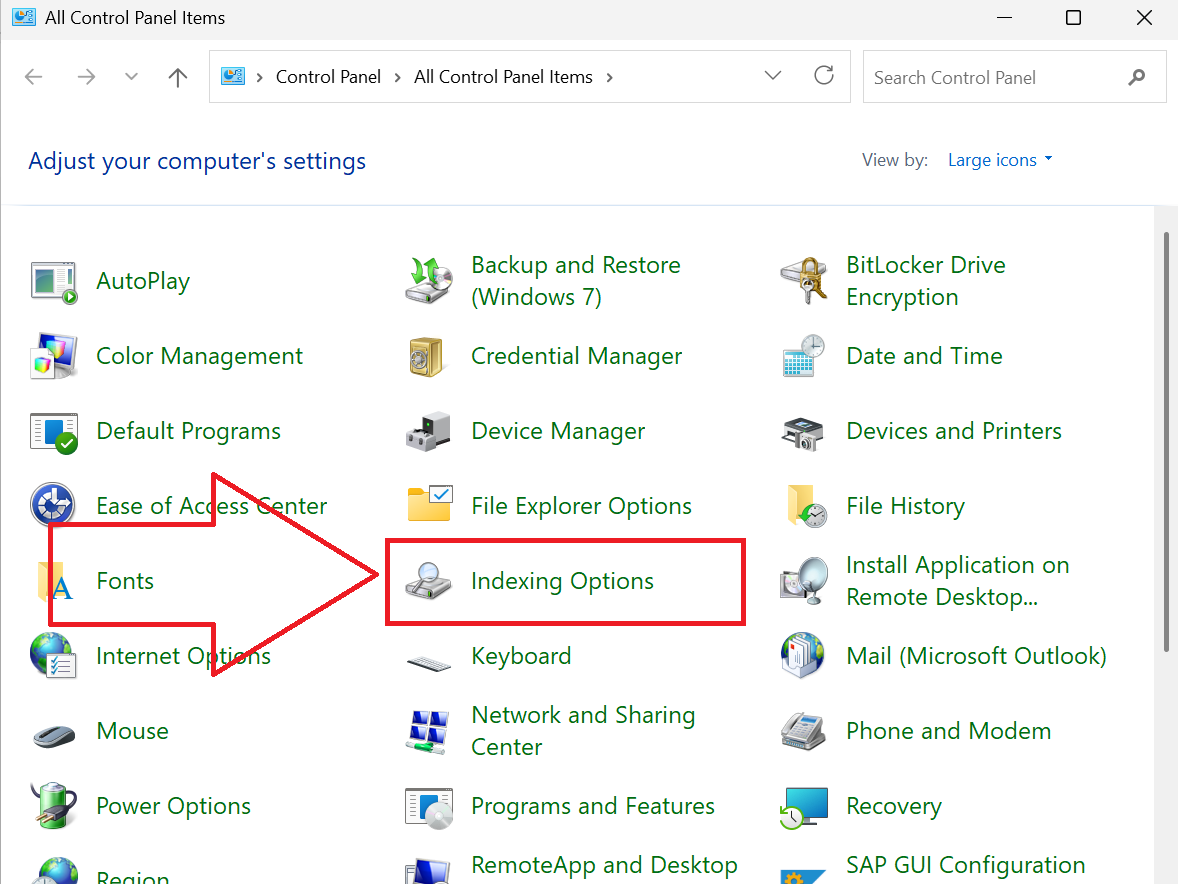
Task: Expand chevron after Control Panel breadcrumb
Action: click(x=397, y=77)
